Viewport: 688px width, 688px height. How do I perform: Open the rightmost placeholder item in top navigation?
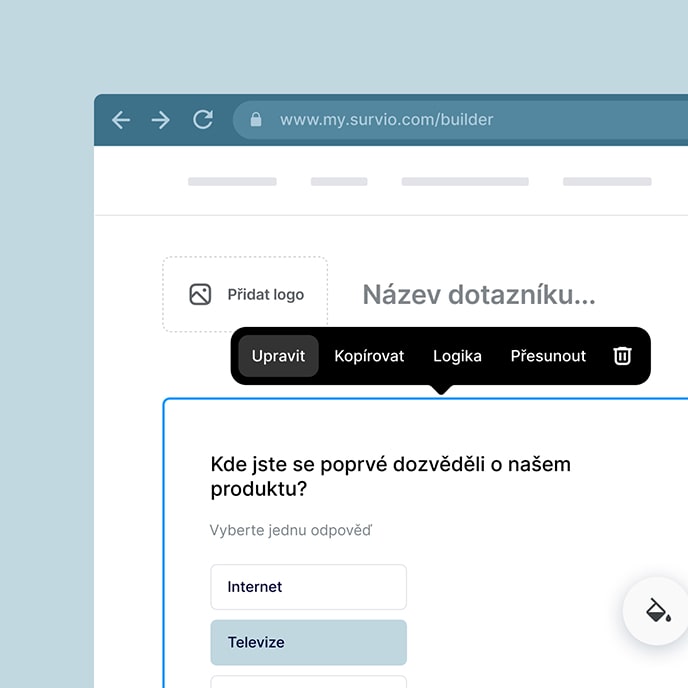coord(607,182)
